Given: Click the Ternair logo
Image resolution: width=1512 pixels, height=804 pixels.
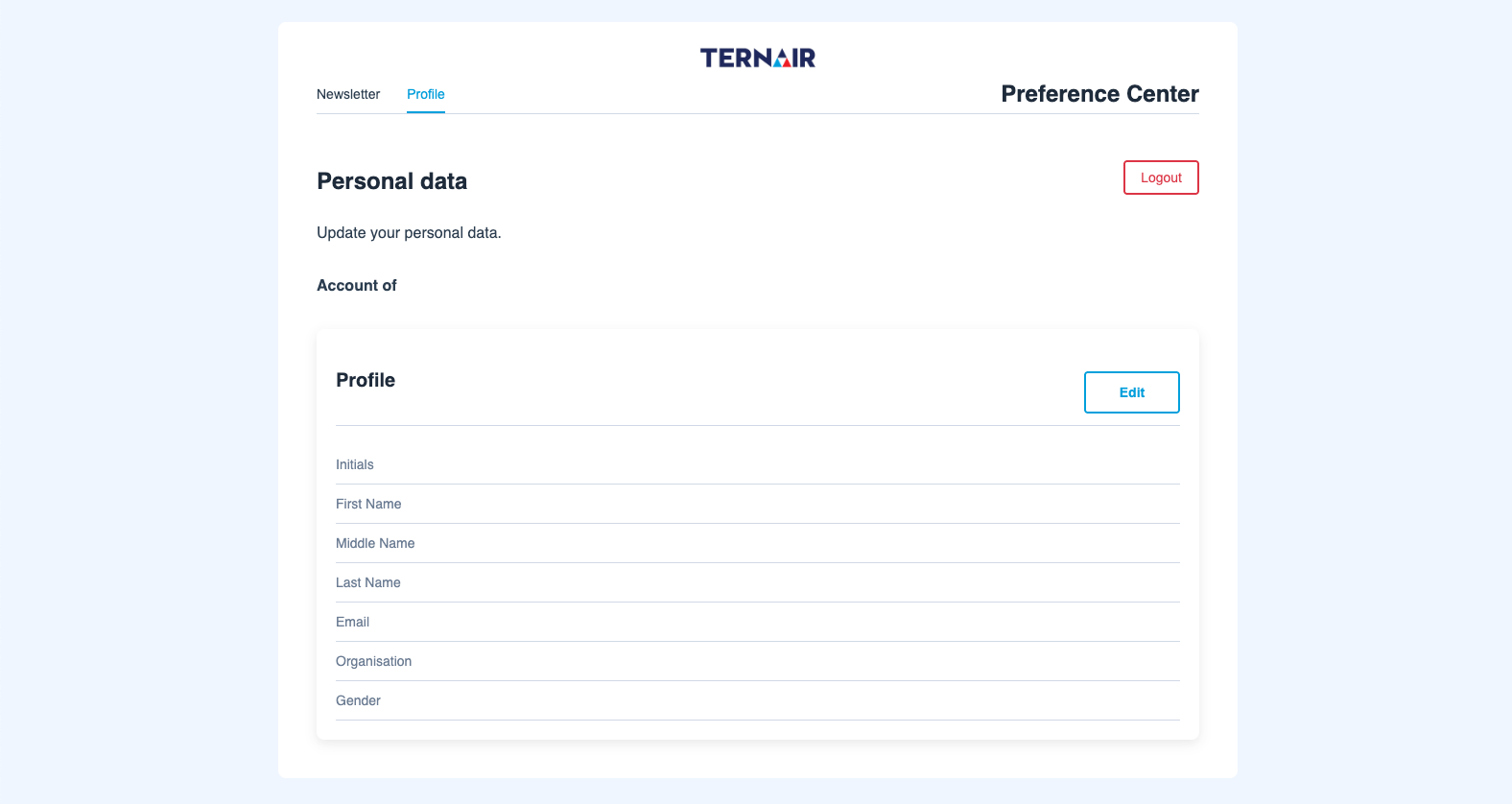Looking at the screenshot, I should 757,58.
